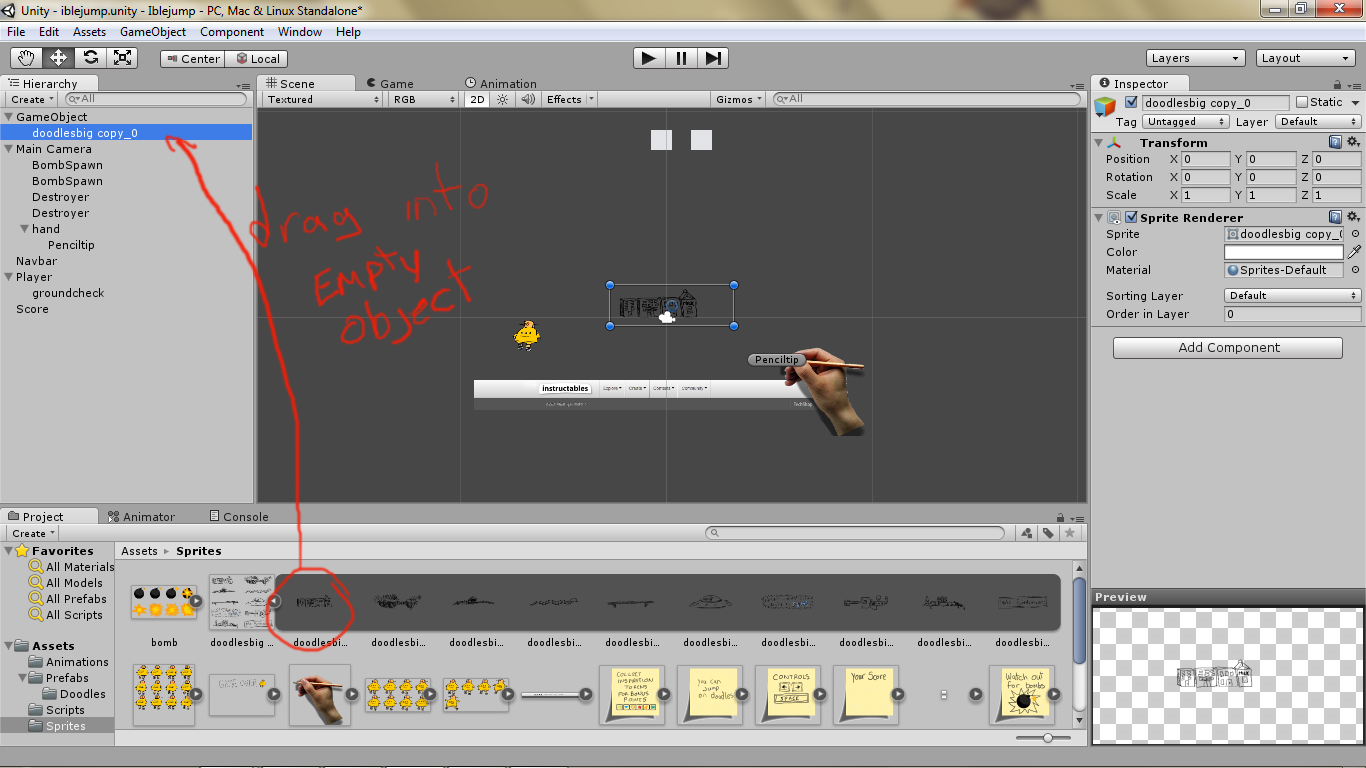Toggle Local handle rotation button

click(257, 59)
